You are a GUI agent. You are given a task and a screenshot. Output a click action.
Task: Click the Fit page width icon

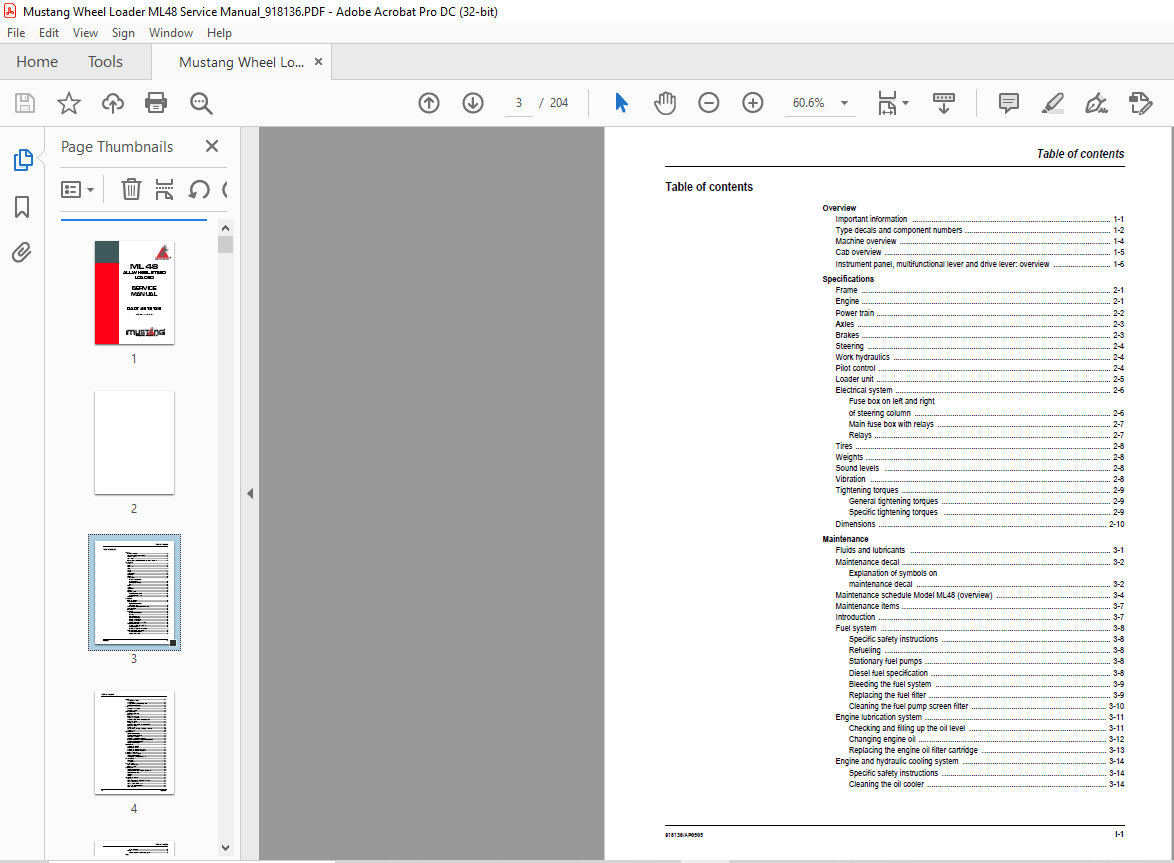click(x=886, y=103)
